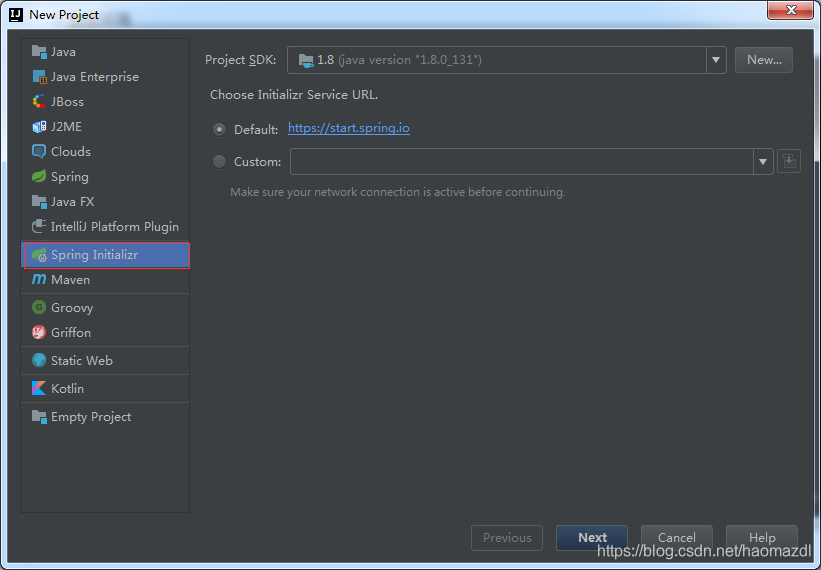Screen dimensions: 821x570
Task: Click the Previous button
Action: coord(507,538)
